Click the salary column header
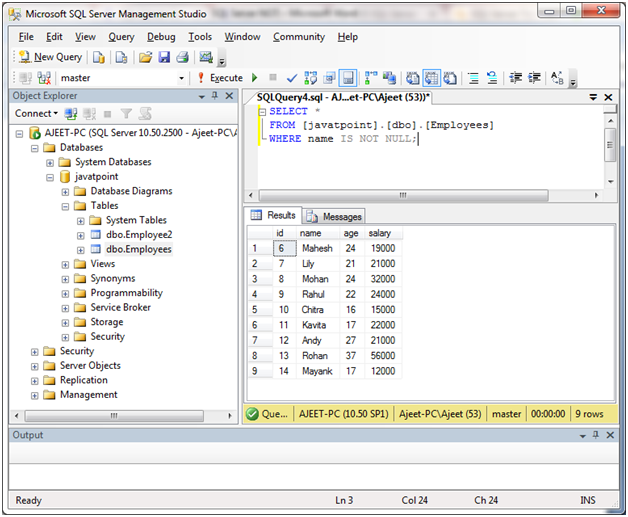This screenshot has width=628, height=517. point(384,233)
